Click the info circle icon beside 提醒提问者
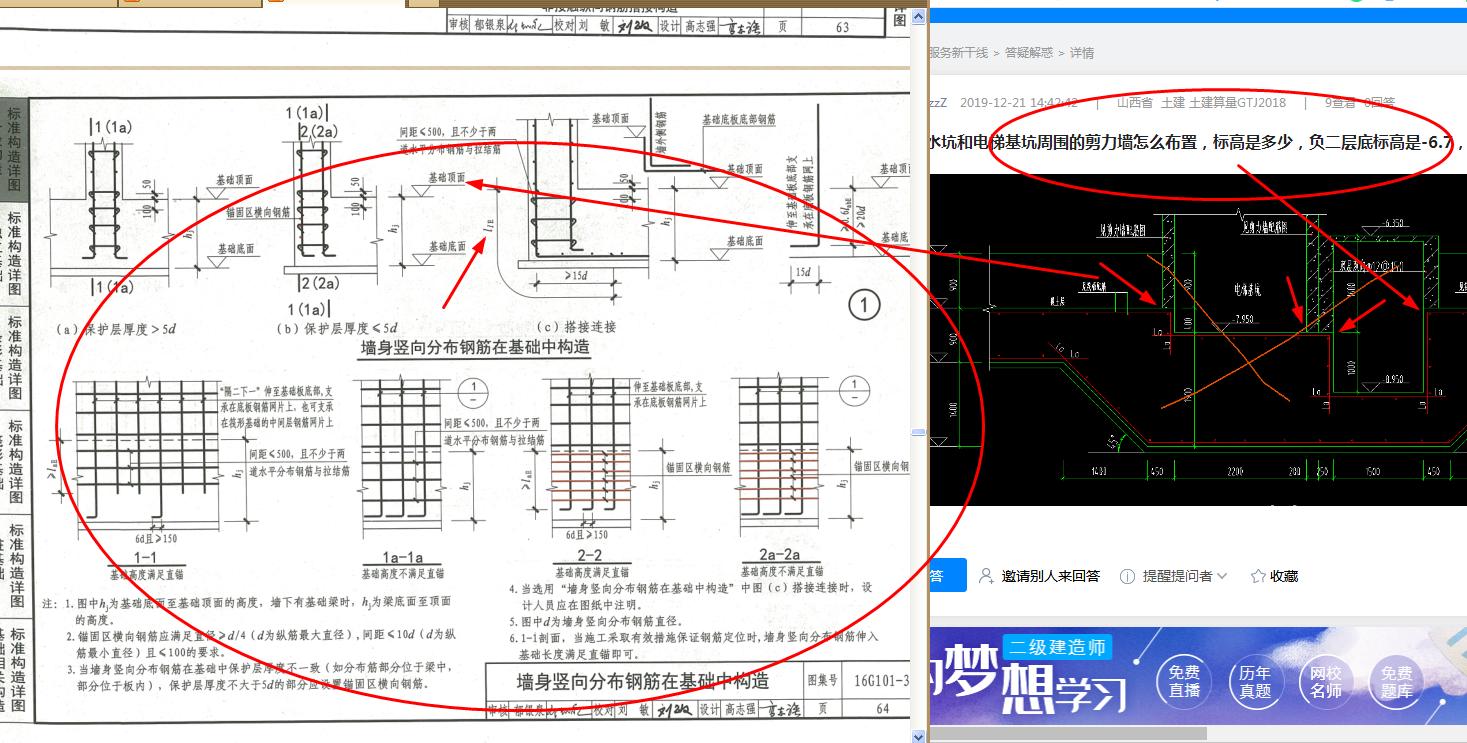This screenshot has height=743, width=1467. [x=1127, y=576]
